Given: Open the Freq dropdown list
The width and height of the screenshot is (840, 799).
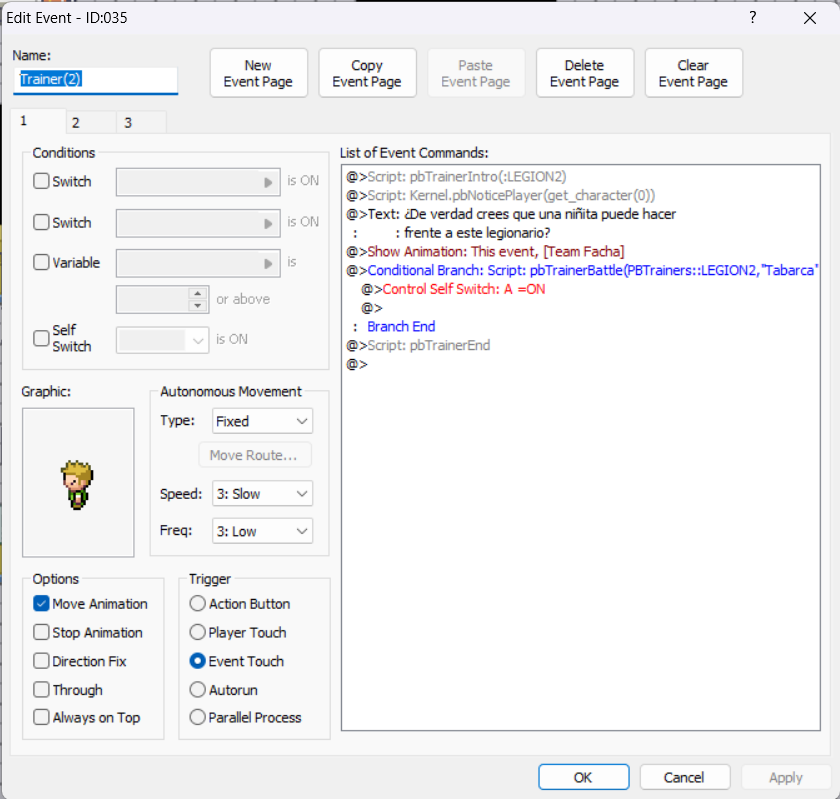Looking at the screenshot, I should pos(261,531).
